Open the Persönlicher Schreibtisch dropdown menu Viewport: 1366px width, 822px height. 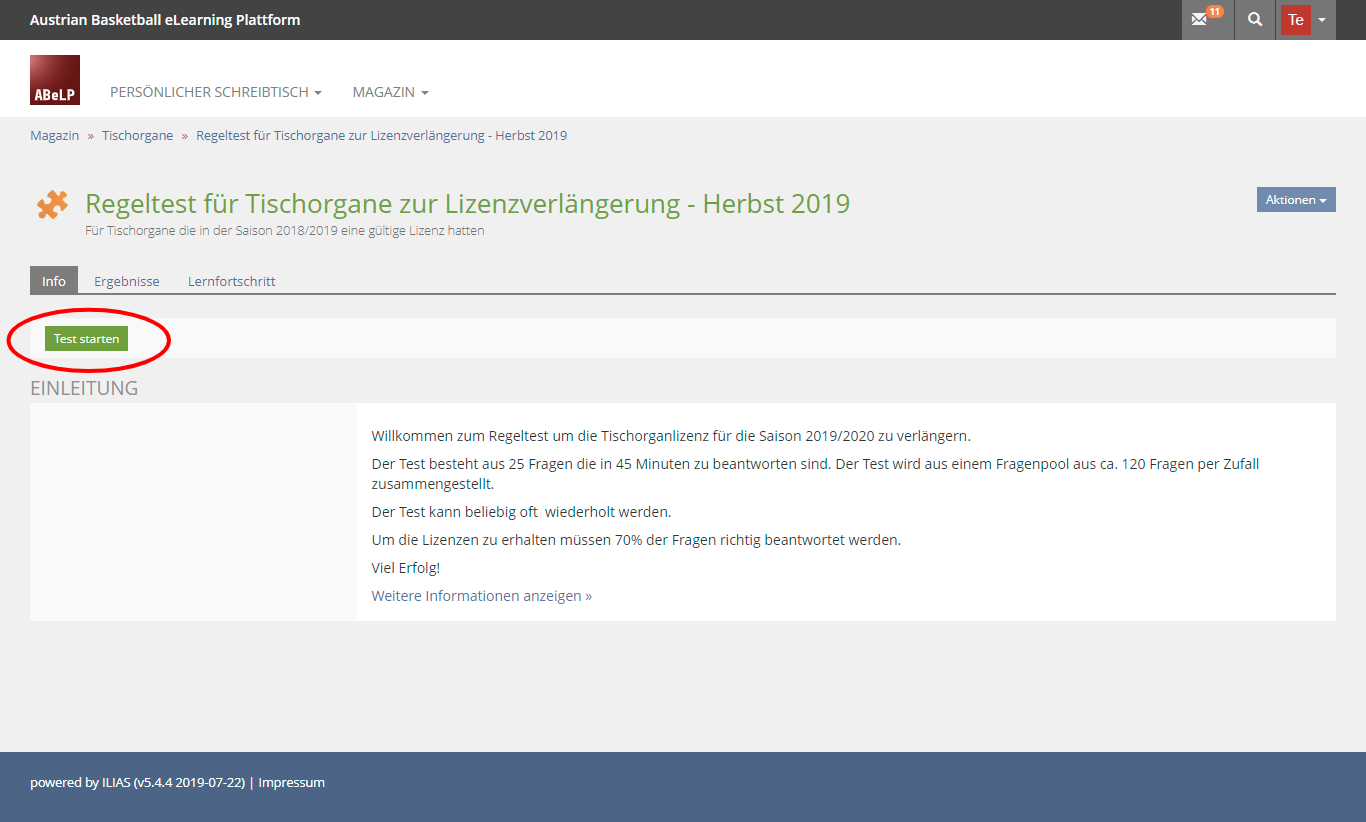pyautogui.click(x=215, y=92)
